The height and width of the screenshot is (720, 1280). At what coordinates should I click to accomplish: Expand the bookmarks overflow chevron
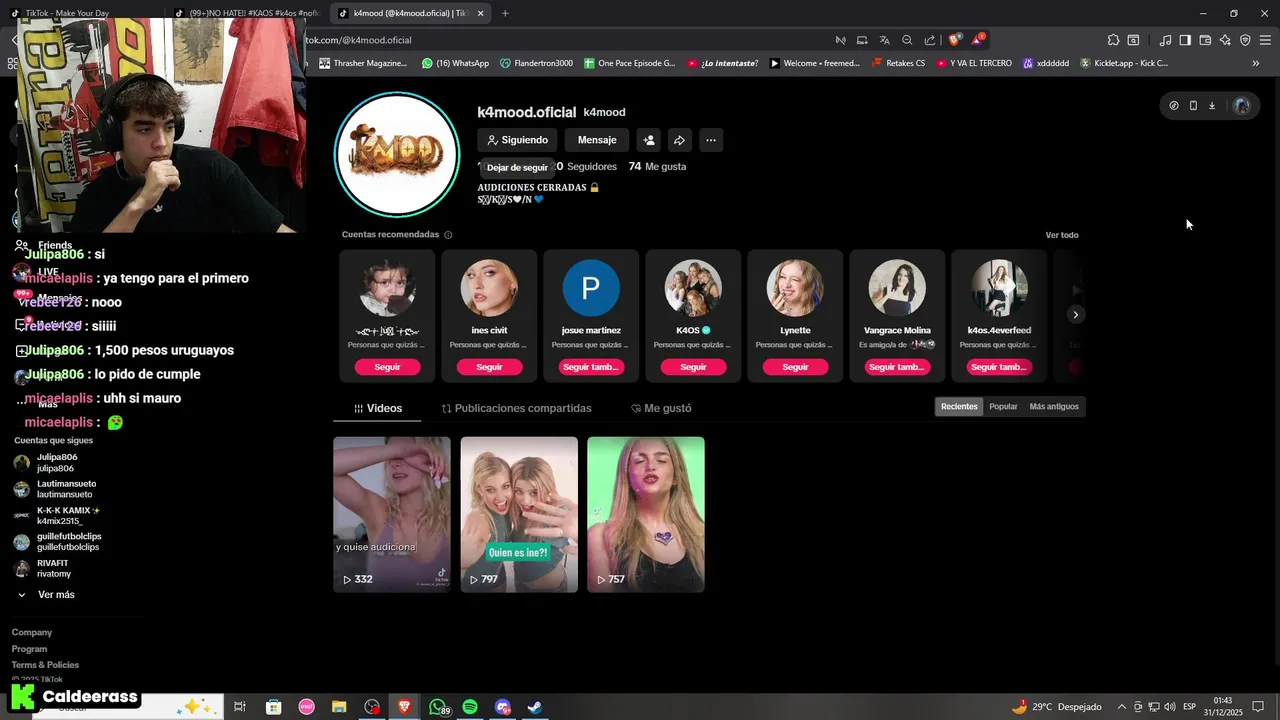pyautogui.click(x=1256, y=63)
